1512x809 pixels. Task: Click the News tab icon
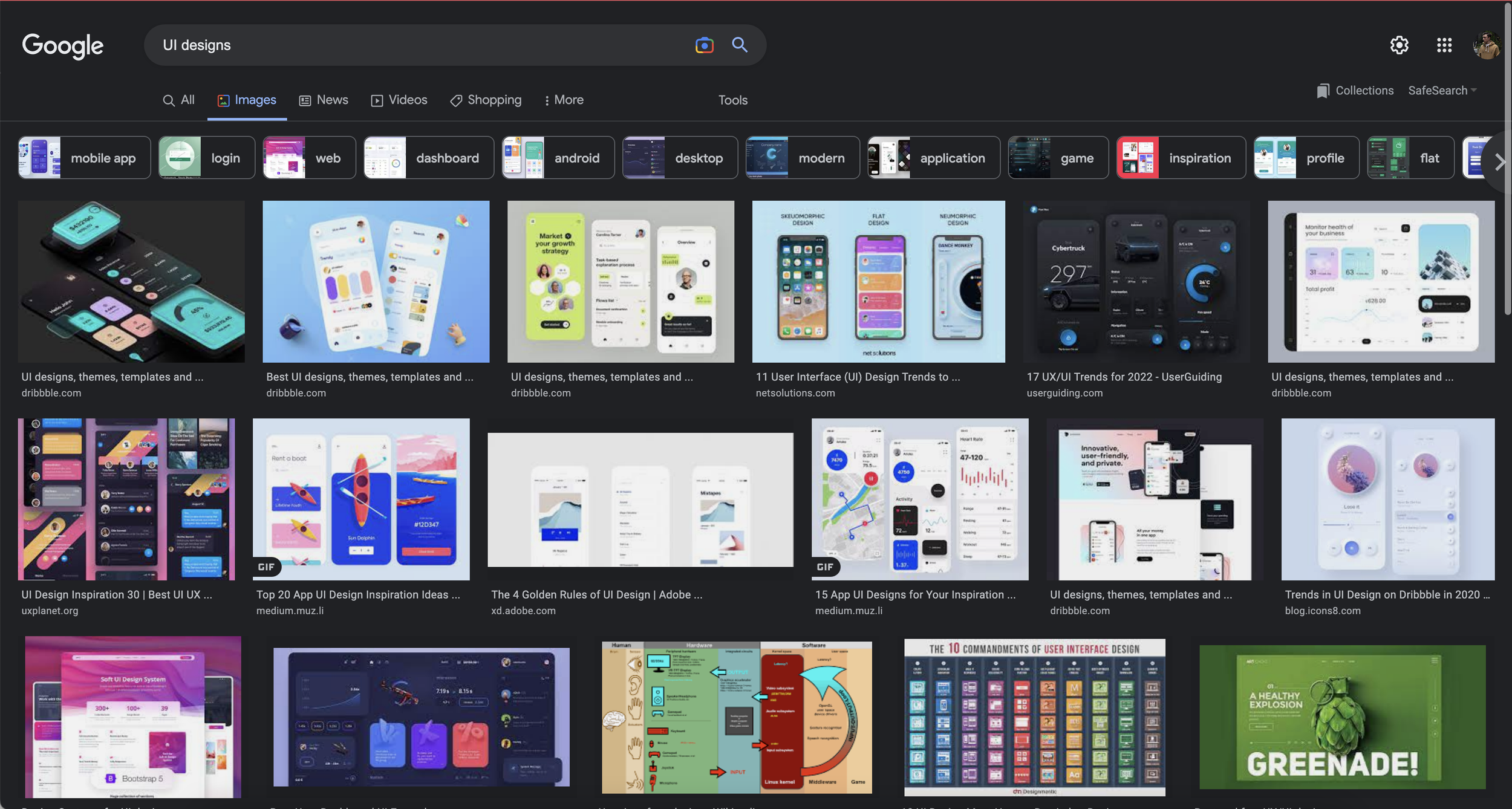click(305, 100)
